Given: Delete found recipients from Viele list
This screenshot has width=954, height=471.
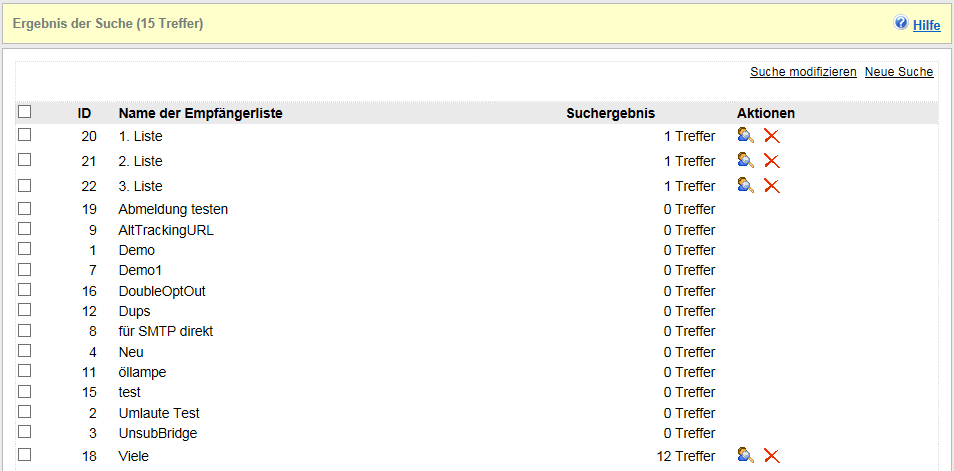Looking at the screenshot, I should tap(771, 455).
